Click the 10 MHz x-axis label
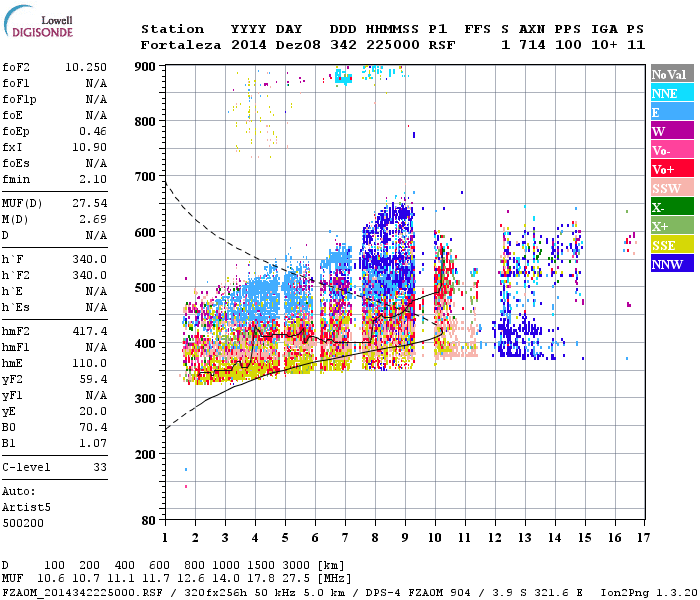700x600 pixels. coord(435,538)
